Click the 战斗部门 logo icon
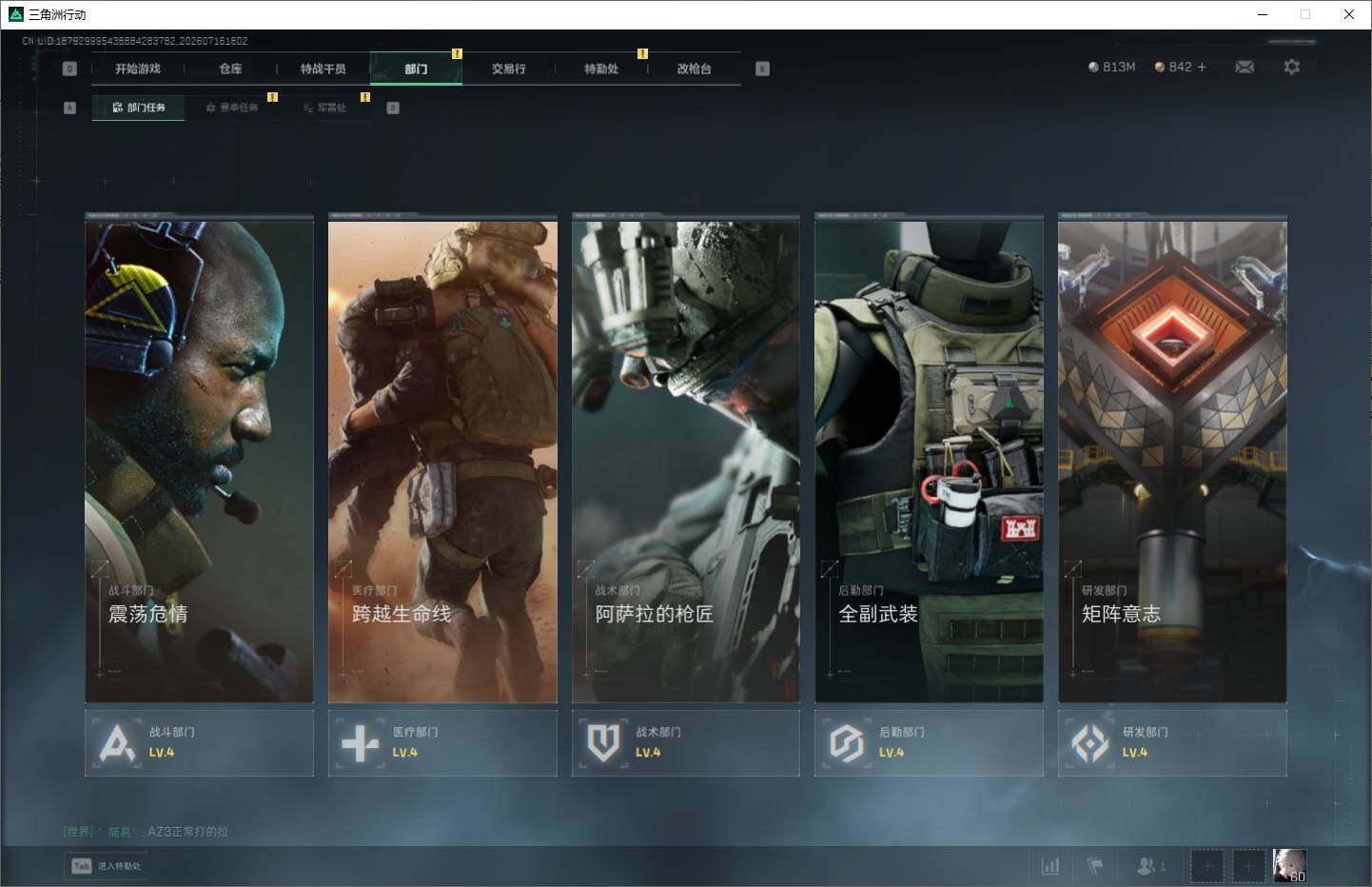This screenshot has height=887, width=1372. pyautogui.click(x=117, y=743)
